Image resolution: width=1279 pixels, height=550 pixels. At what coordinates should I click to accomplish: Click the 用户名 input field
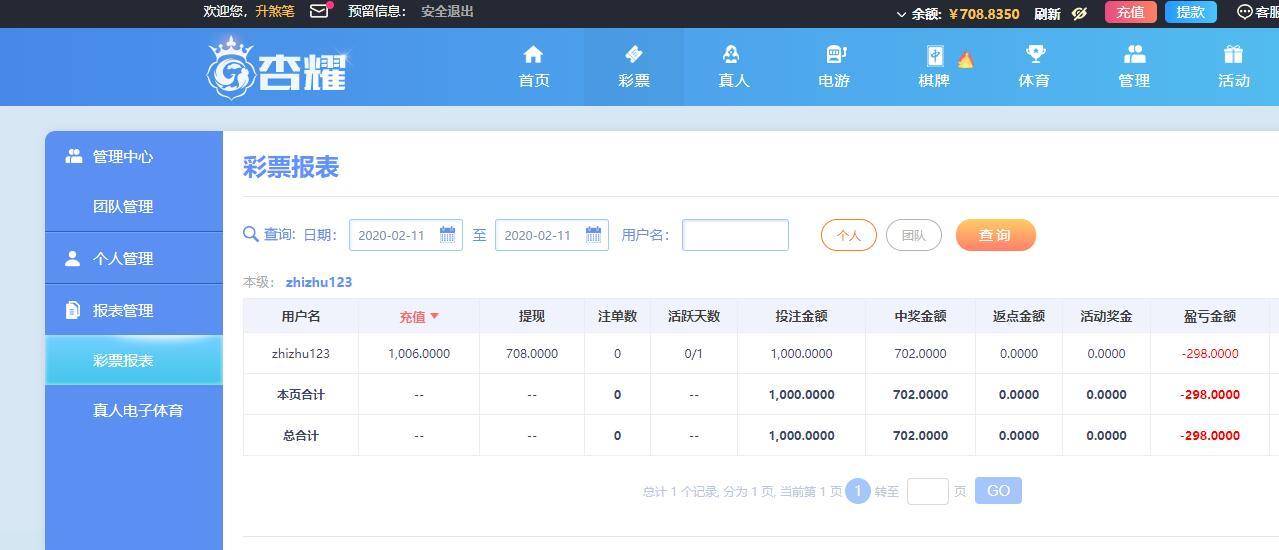[x=735, y=235]
